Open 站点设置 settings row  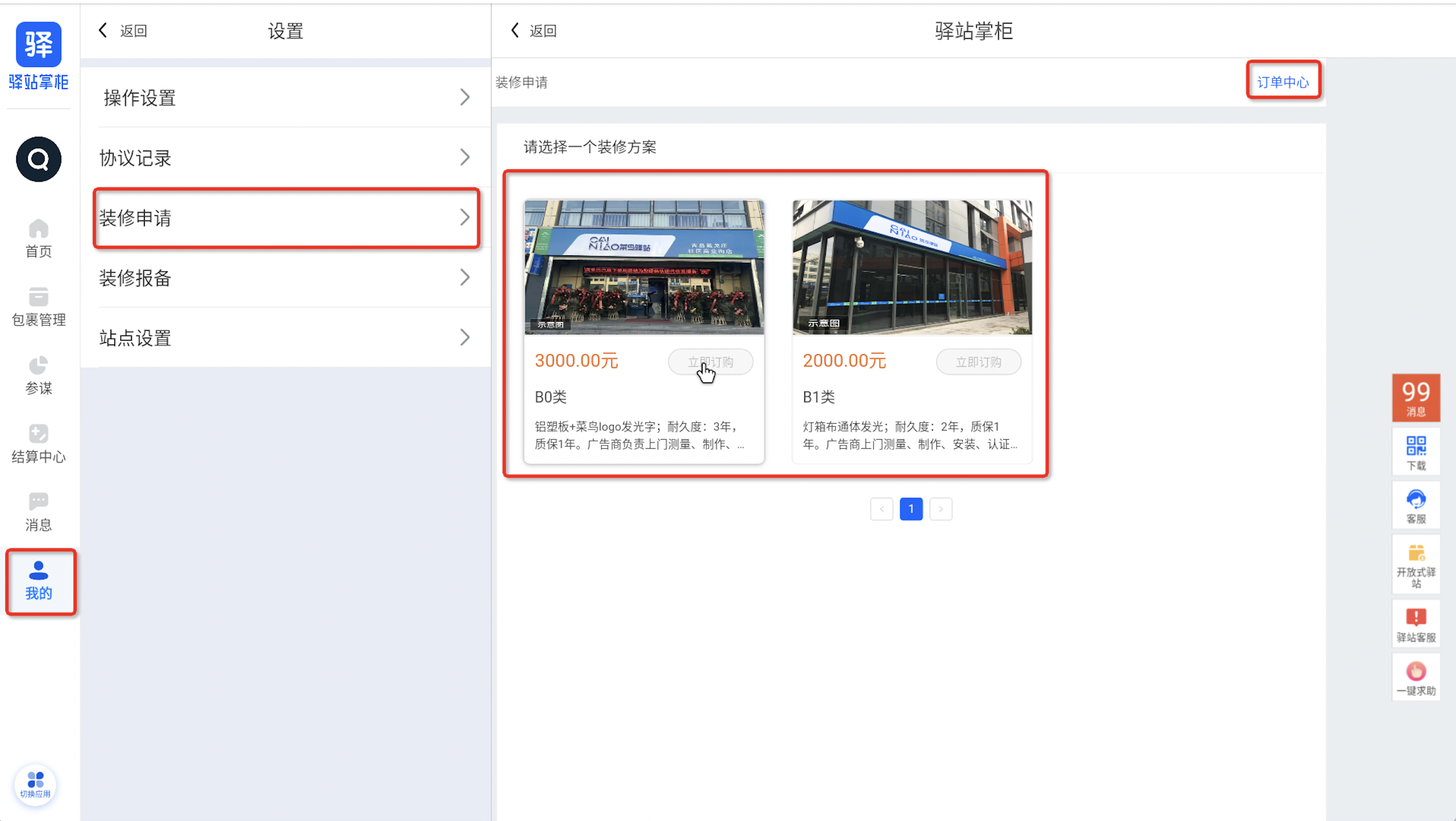[286, 338]
